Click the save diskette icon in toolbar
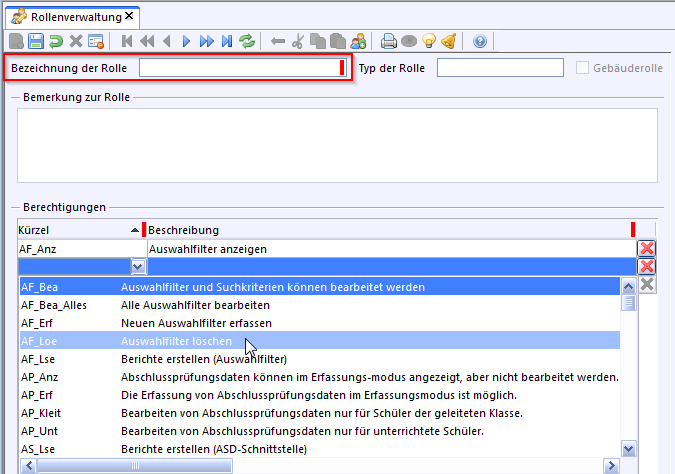Screen dimensions: 675x474 (36, 41)
